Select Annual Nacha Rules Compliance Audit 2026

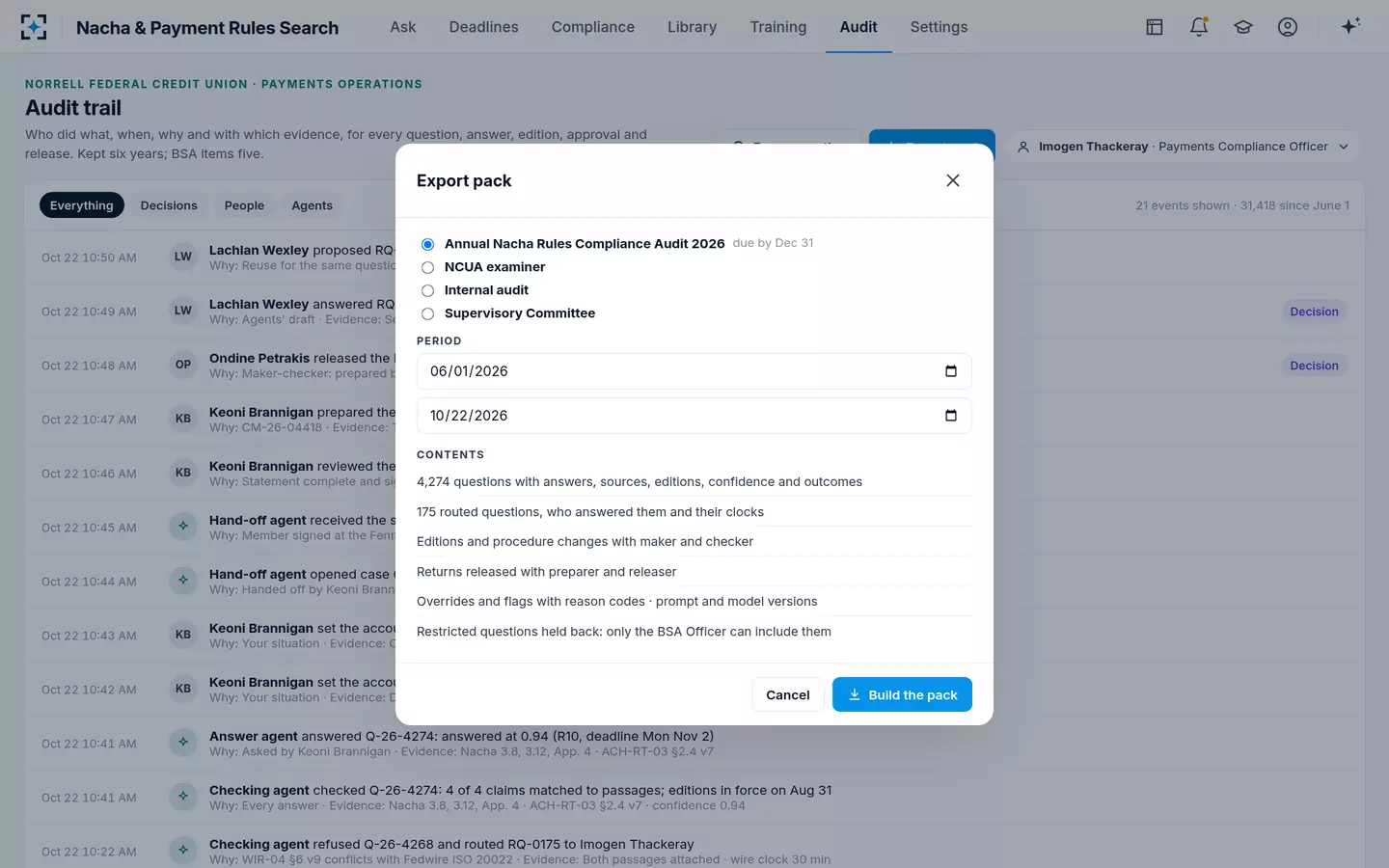427,244
